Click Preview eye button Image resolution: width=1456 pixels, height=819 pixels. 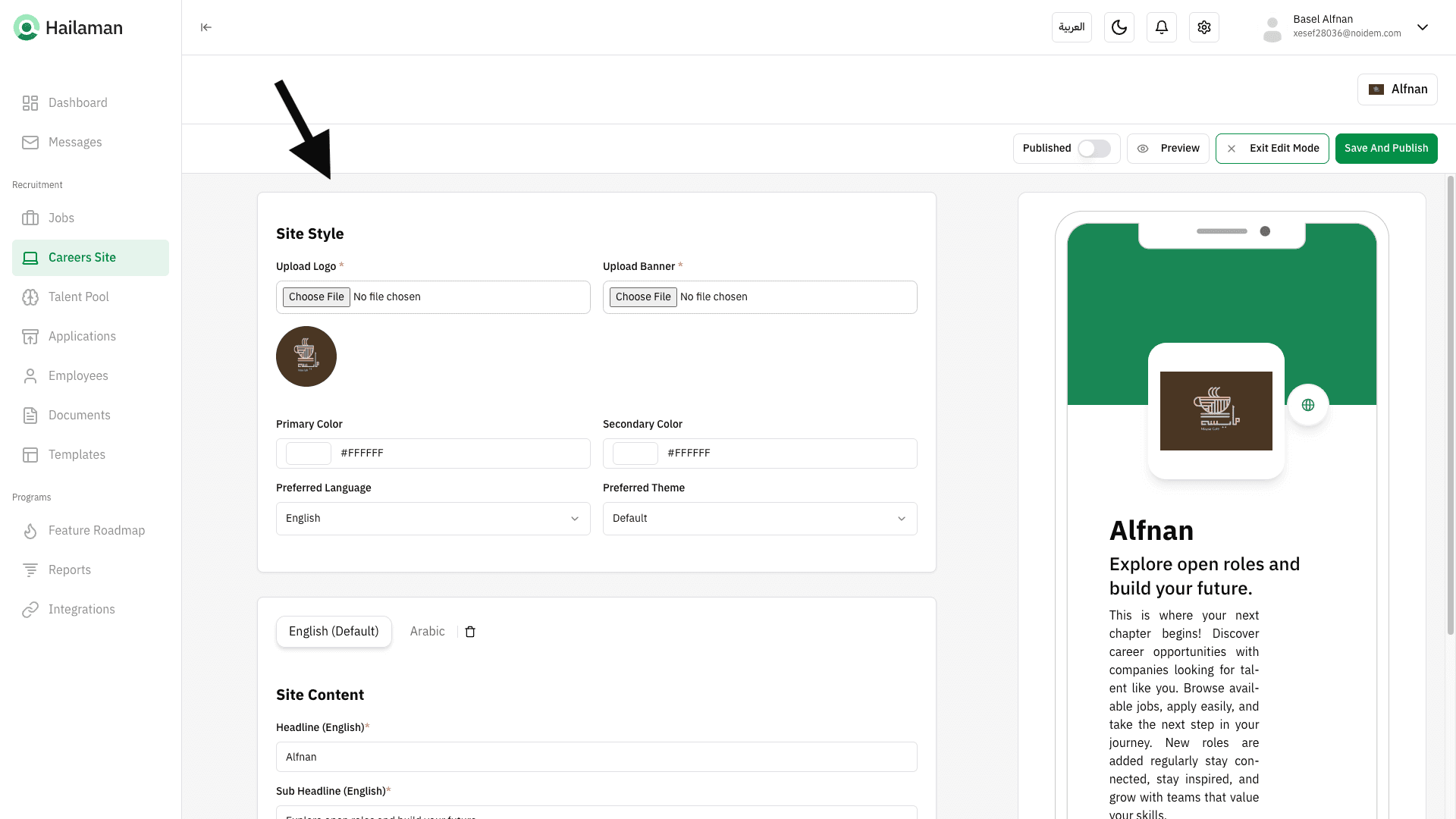click(x=1168, y=149)
